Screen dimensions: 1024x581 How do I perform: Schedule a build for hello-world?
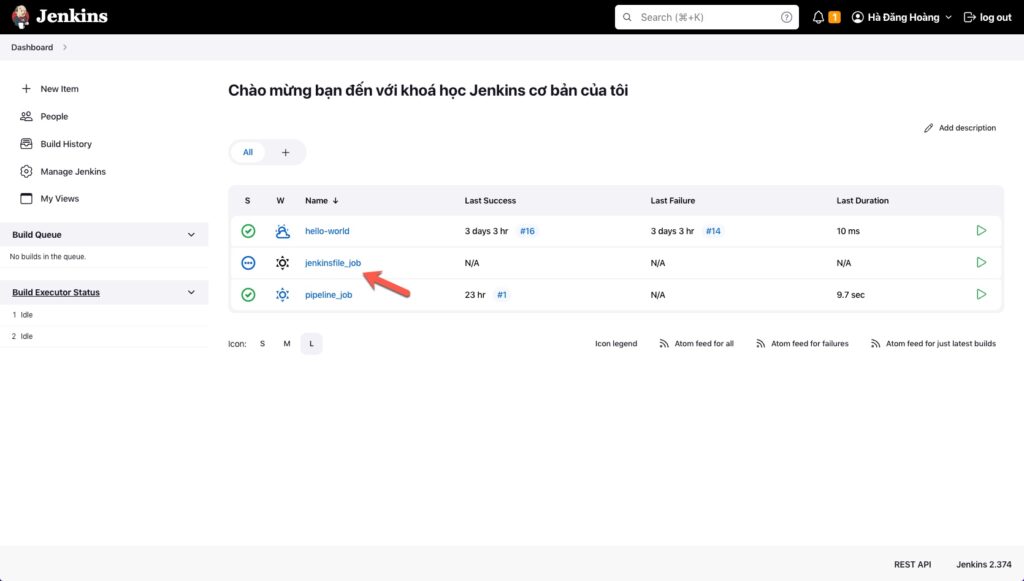tap(981, 230)
